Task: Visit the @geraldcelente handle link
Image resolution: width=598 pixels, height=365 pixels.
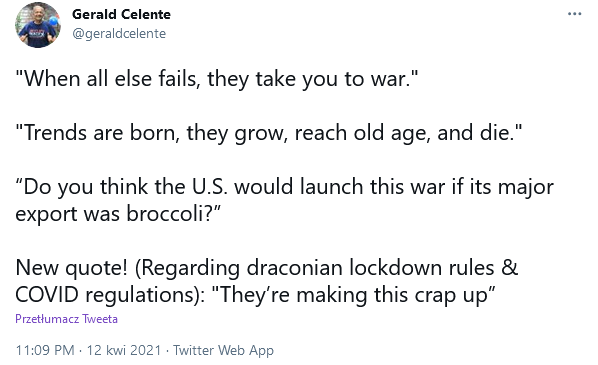Action: (119, 34)
